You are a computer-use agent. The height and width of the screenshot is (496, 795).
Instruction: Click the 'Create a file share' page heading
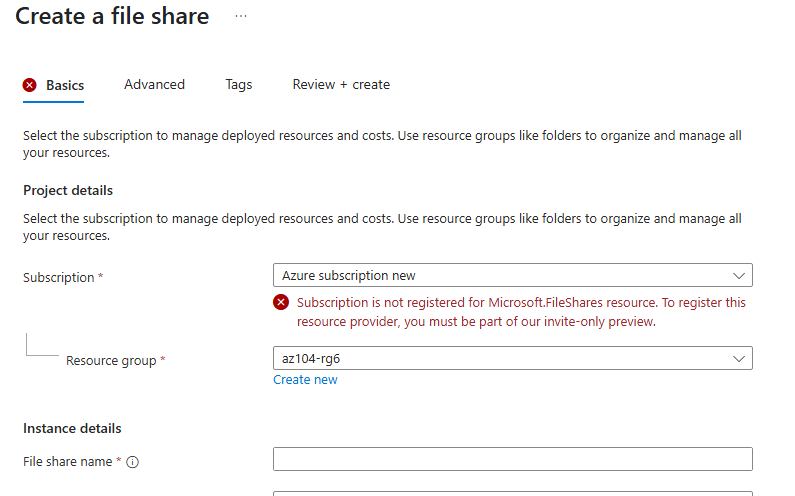112,17
